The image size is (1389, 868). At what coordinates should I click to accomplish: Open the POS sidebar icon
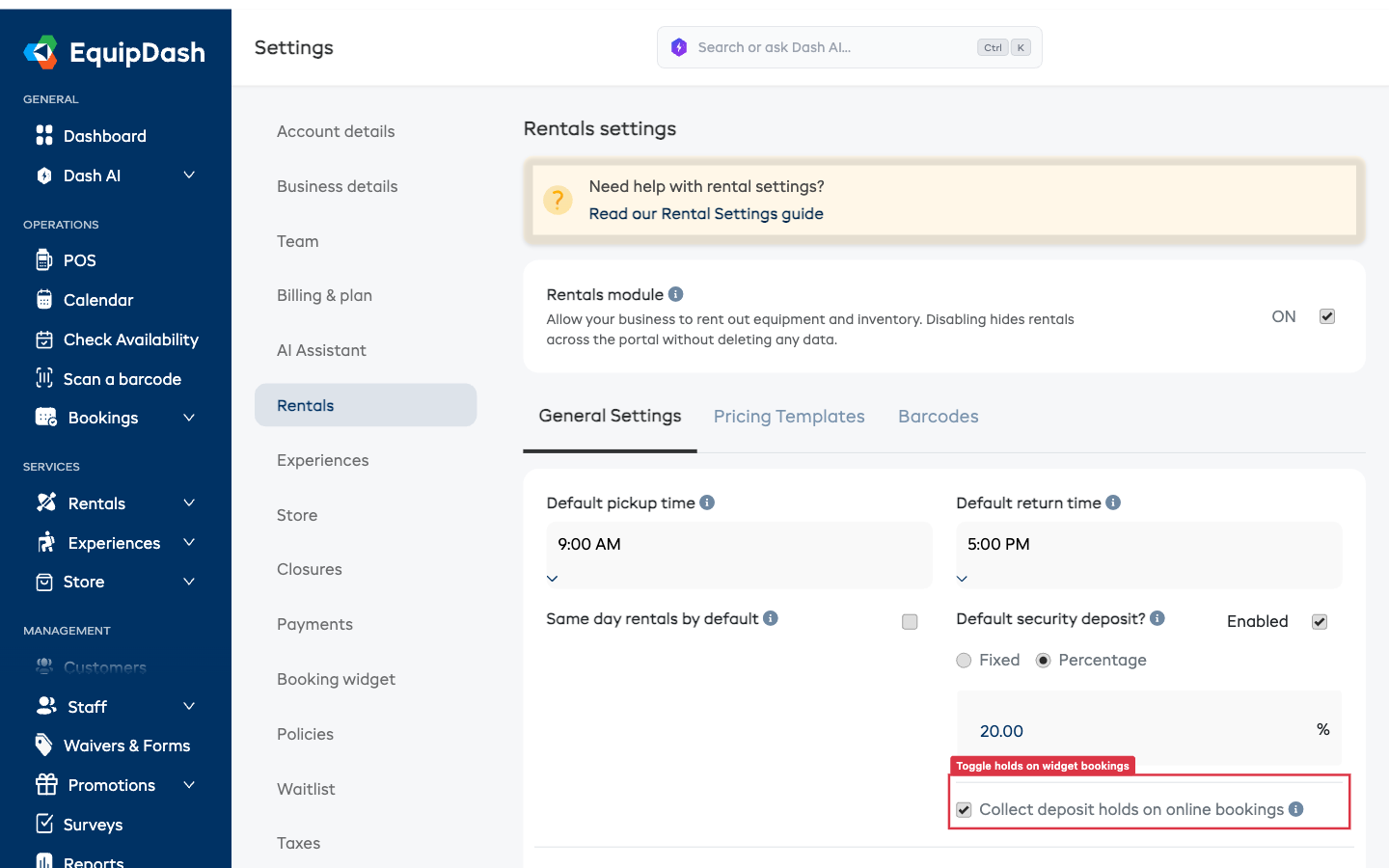44,260
